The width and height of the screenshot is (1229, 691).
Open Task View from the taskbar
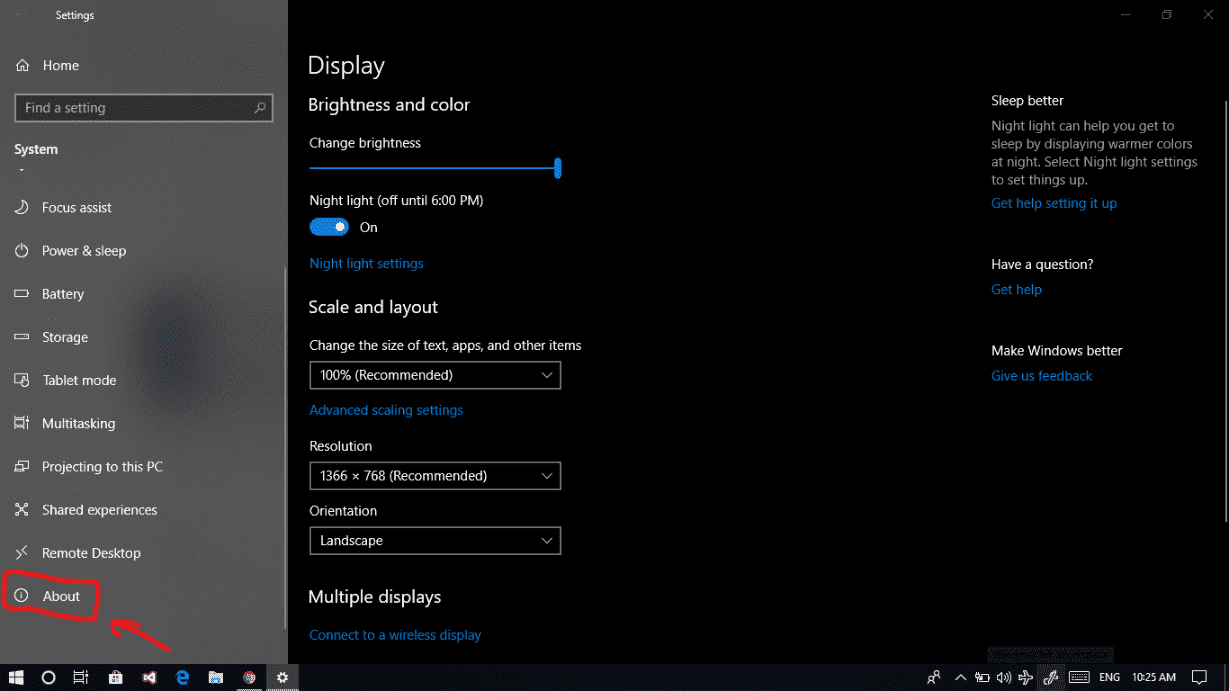tap(81, 677)
